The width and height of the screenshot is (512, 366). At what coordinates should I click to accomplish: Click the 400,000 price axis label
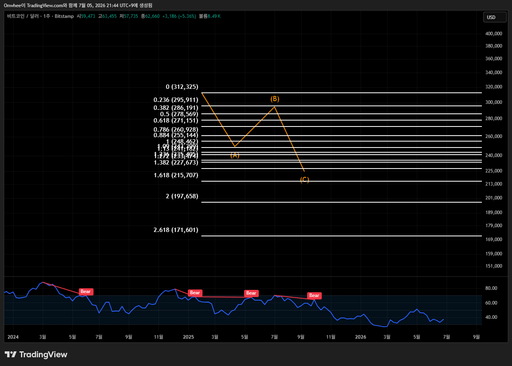coord(494,34)
